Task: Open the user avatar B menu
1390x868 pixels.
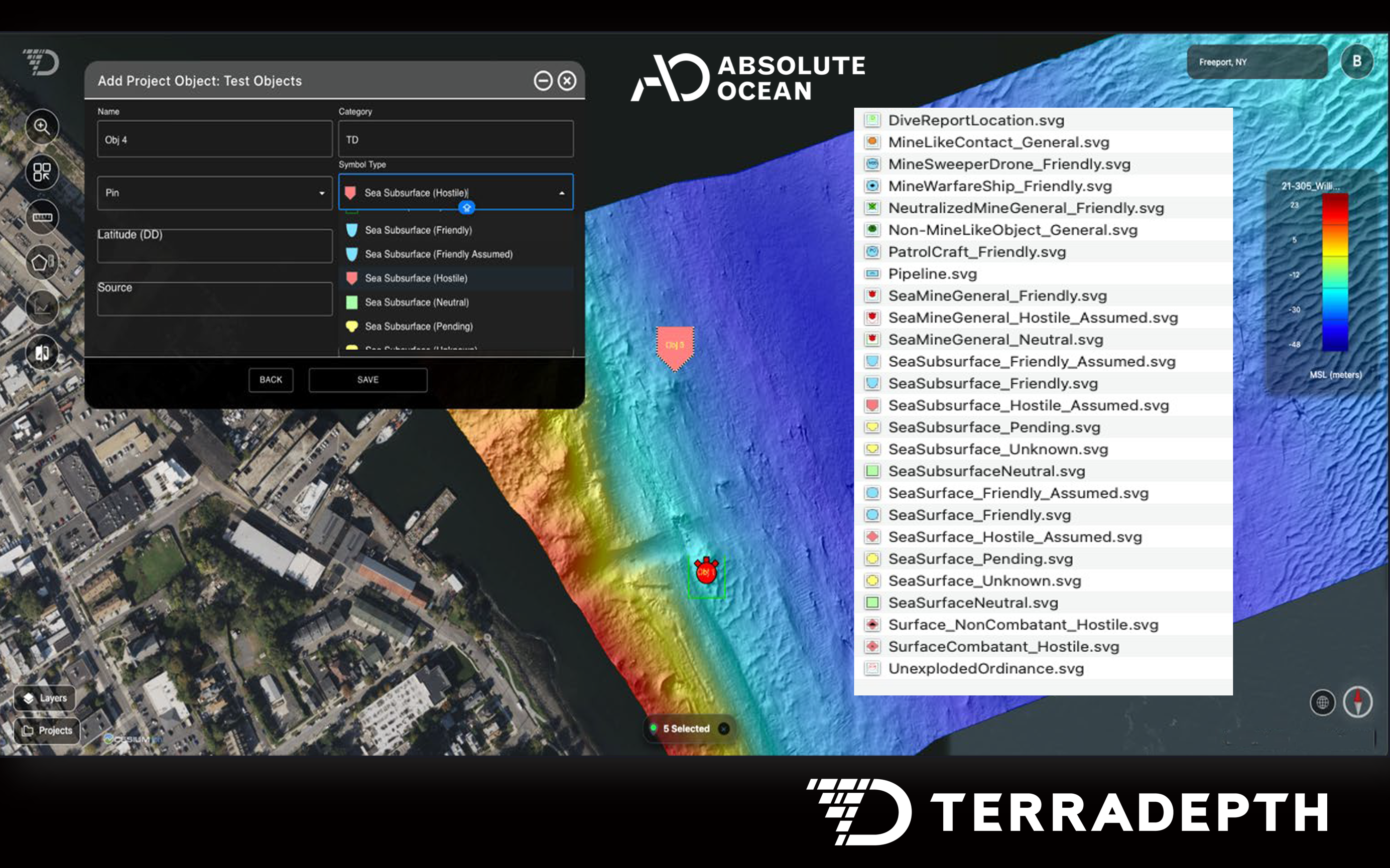Action: click(1357, 61)
